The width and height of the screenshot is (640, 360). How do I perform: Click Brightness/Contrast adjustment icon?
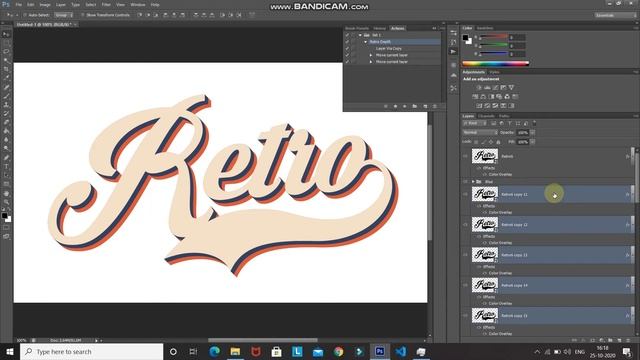pos(479,87)
